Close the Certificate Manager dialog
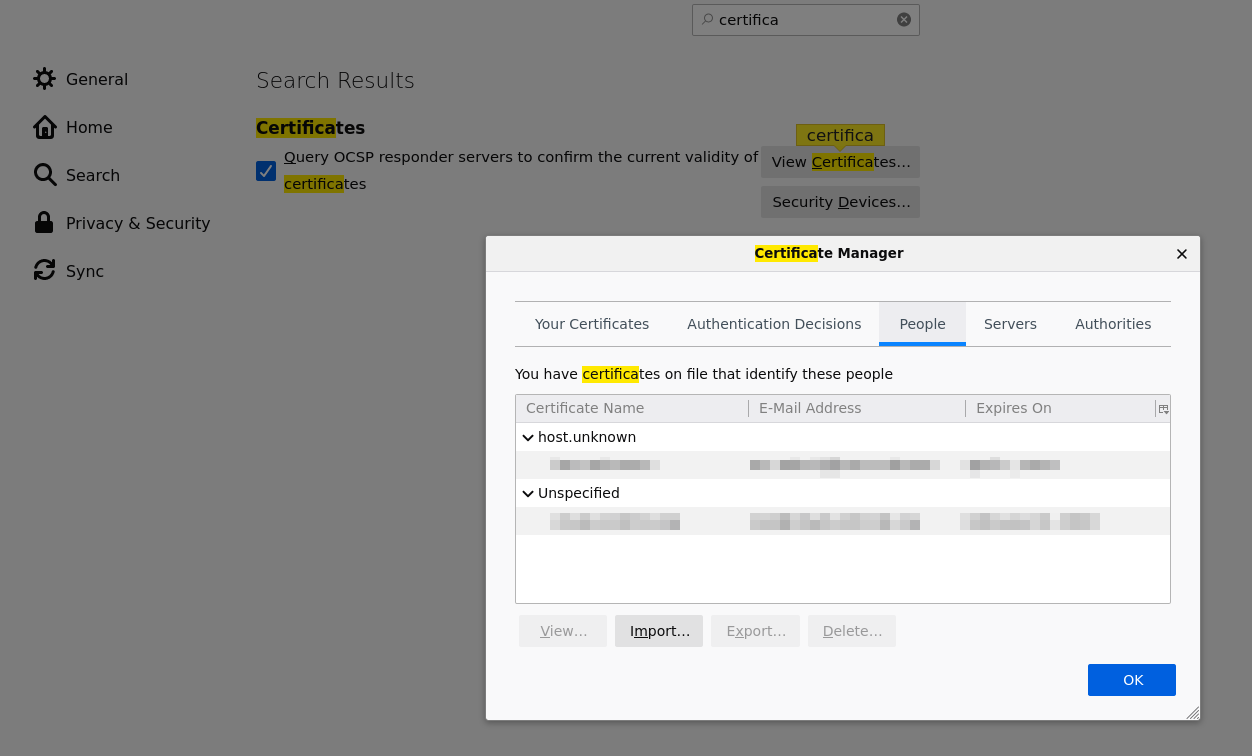Screen dimensions: 1252x756 pos(1182,254)
